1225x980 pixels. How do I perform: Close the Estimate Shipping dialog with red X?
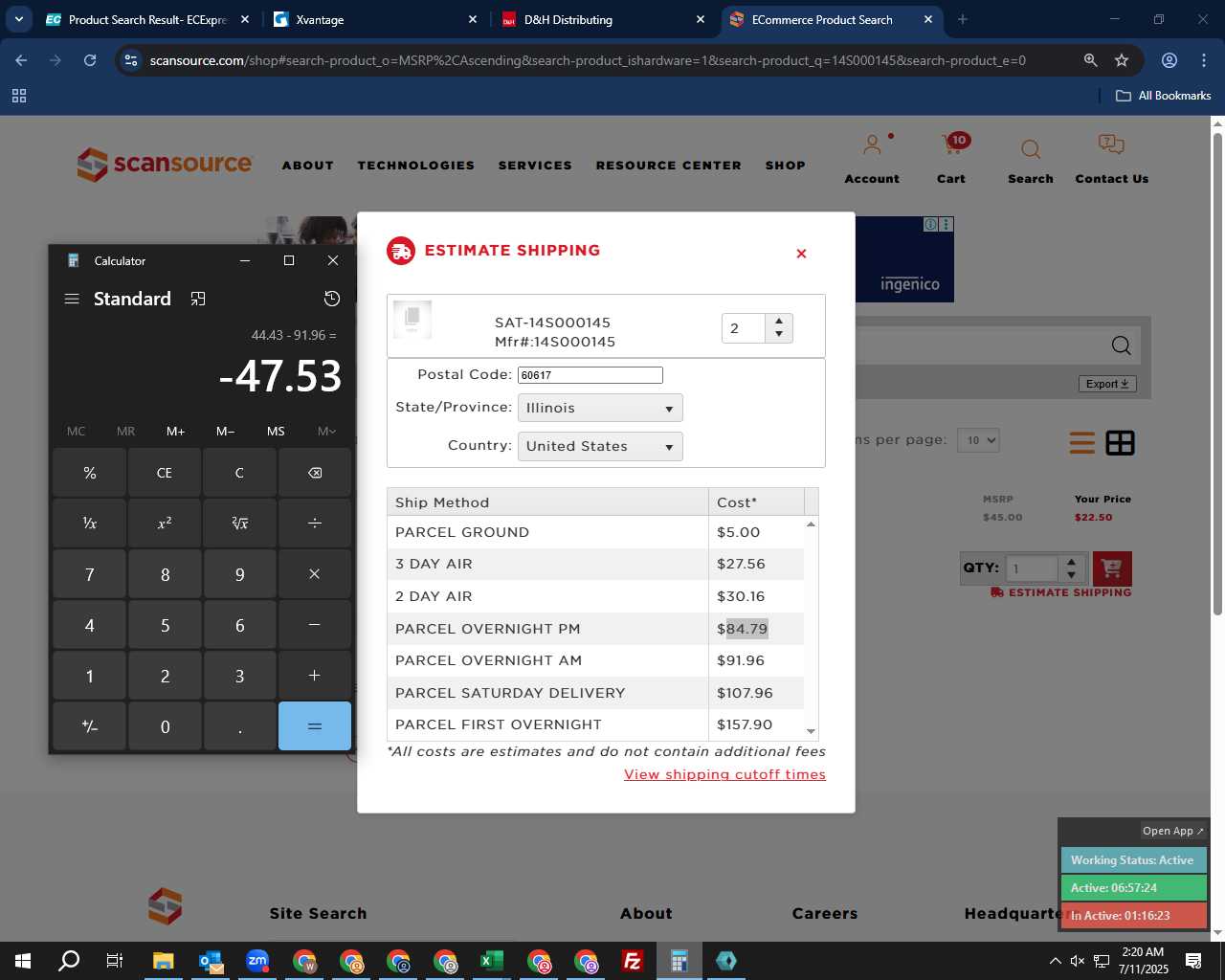click(x=801, y=254)
